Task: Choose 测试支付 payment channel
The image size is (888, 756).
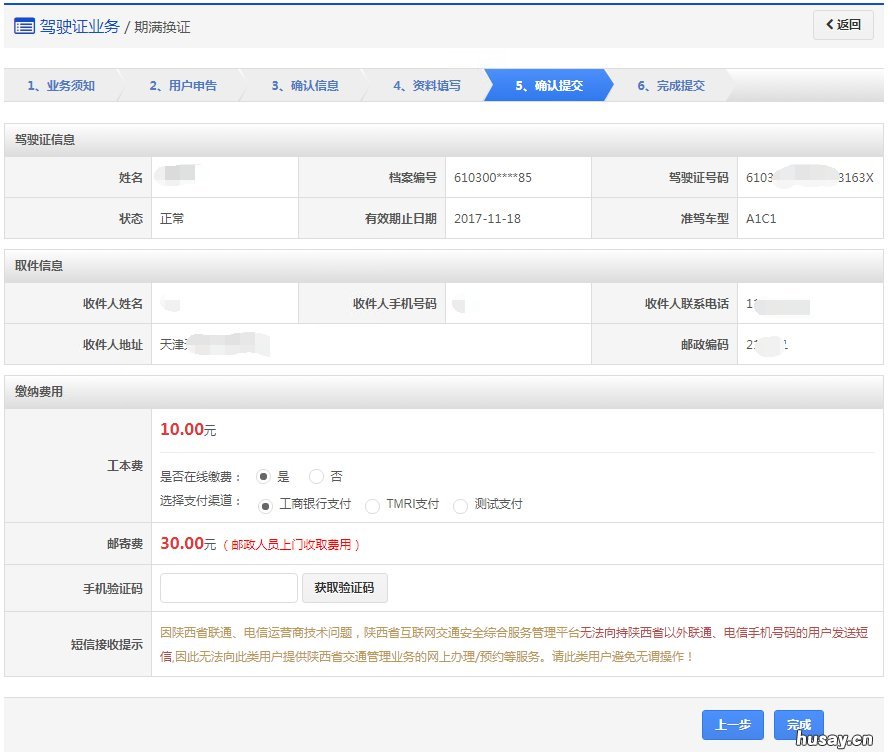Action: [460, 505]
